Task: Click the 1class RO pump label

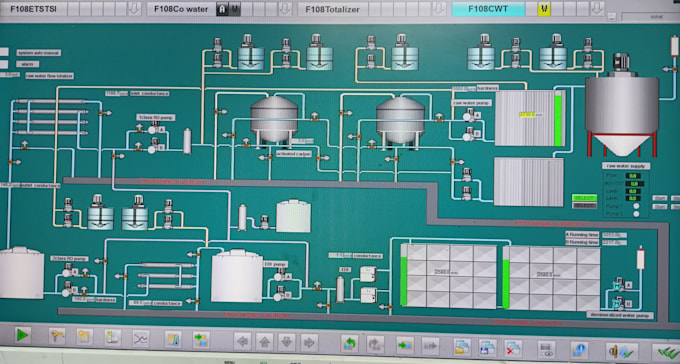Action: (x=156, y=117)
